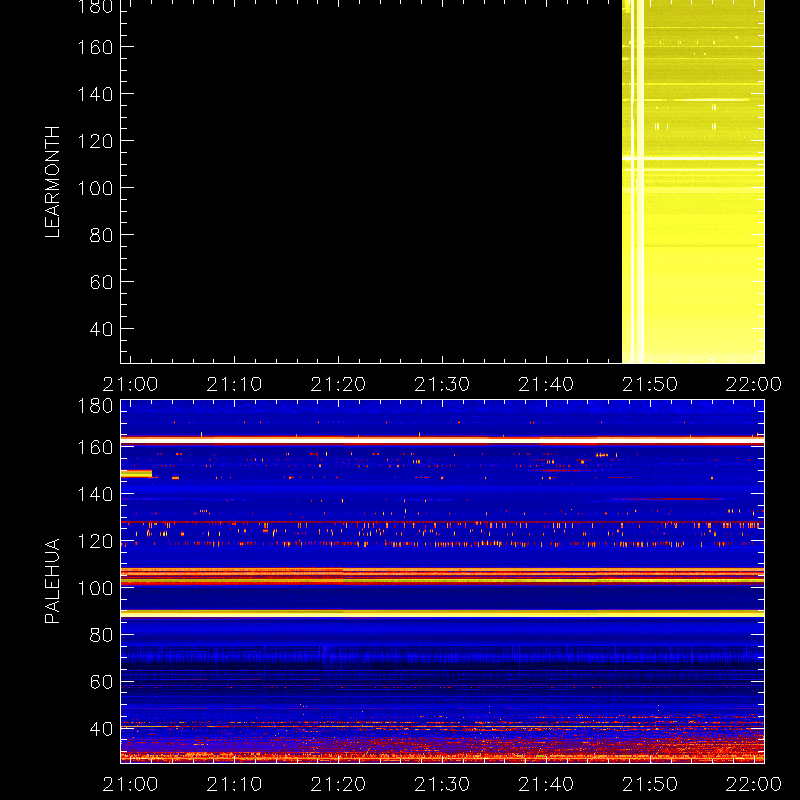Select the 160 tick label on Learmonth axis
Image resolution: width=800 pixels, height=800 pixels.
[x=95, y=47]
